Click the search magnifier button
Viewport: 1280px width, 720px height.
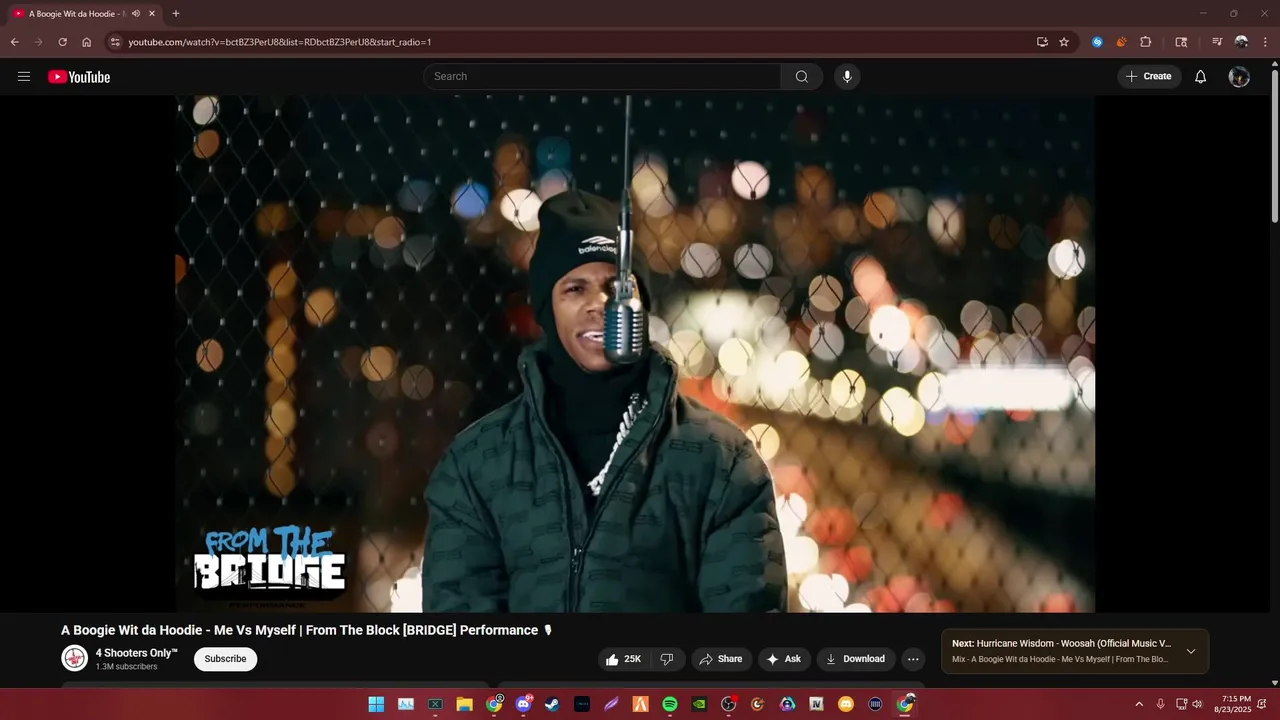(802, 77)
